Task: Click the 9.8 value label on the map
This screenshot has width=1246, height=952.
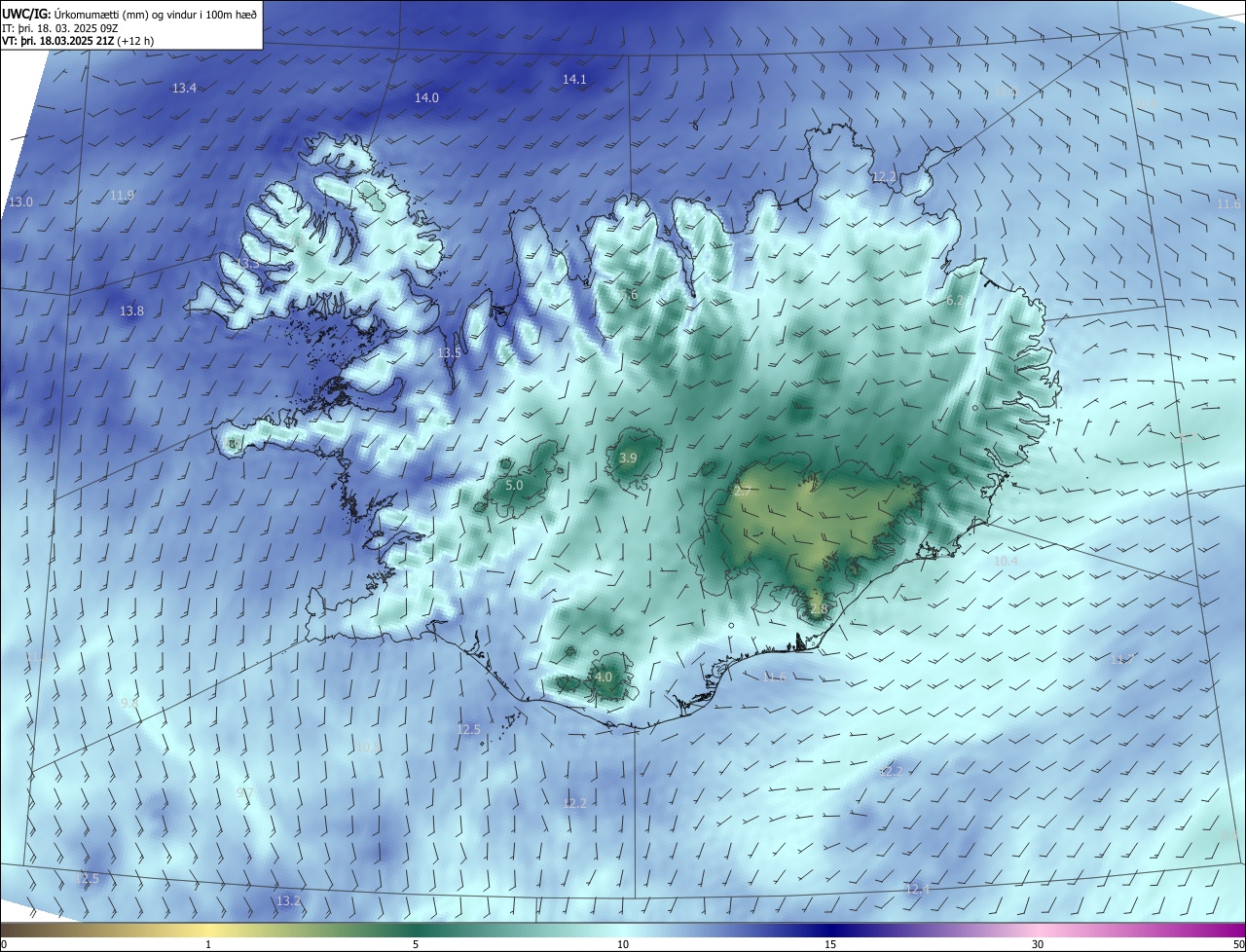Action: pos(128,703)
